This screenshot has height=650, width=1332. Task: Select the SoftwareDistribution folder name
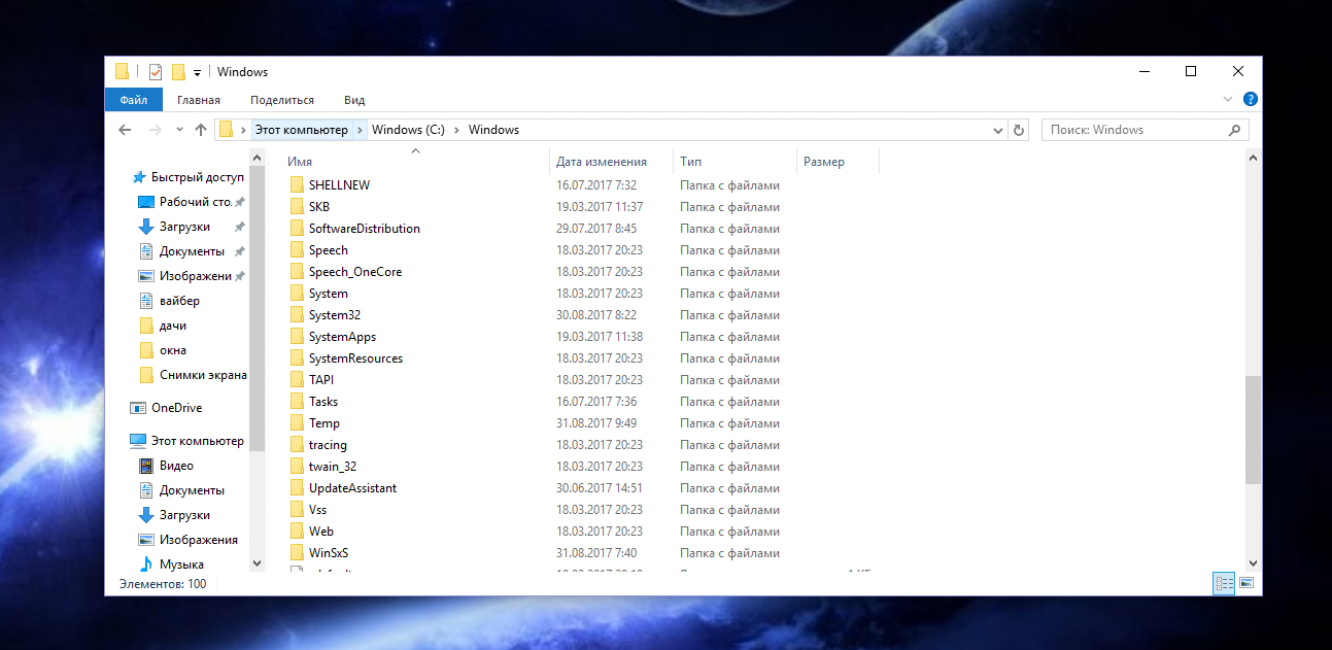coord(364,229)
